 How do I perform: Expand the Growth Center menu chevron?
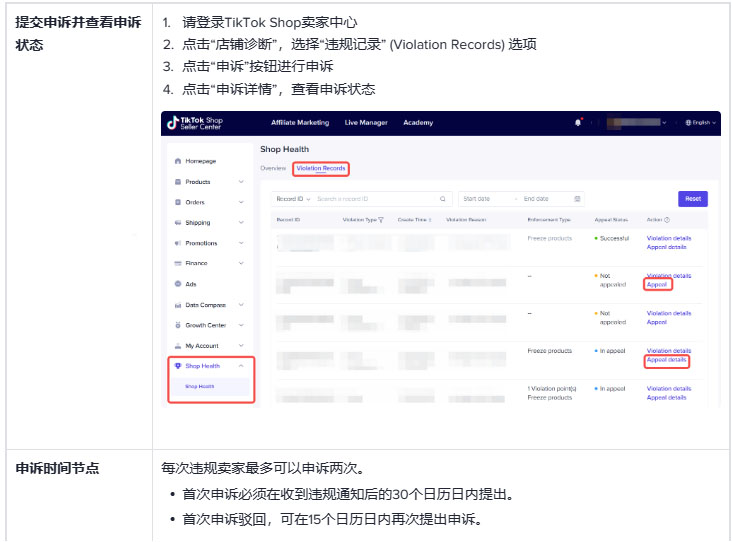pos(241,325)
